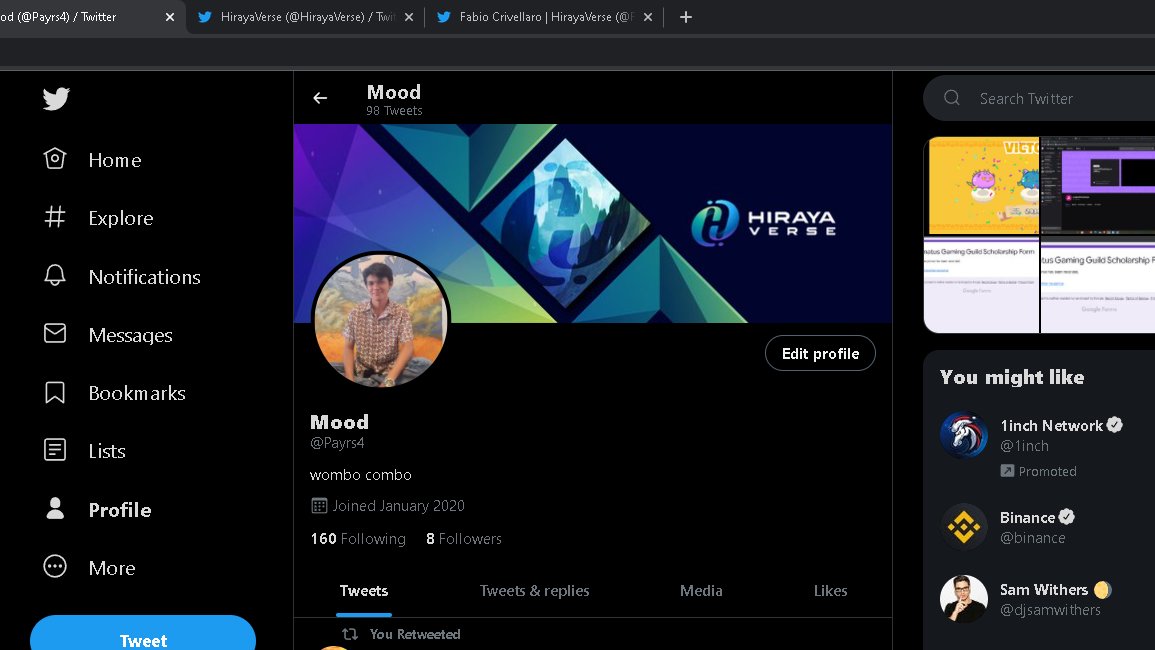1155x650 pixels.
Task: Click the @1inch handle
Action: point(1024,446)
